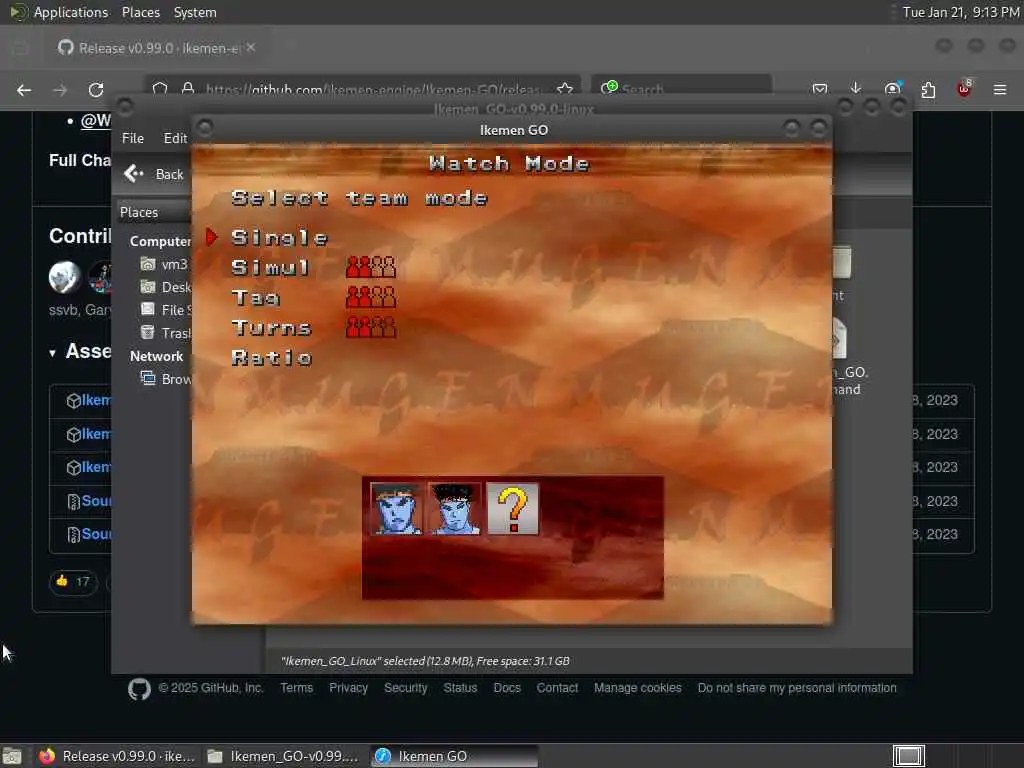Open the File menu in file manager
This screenshot has width=1024, height=768.
pos(133,138)
